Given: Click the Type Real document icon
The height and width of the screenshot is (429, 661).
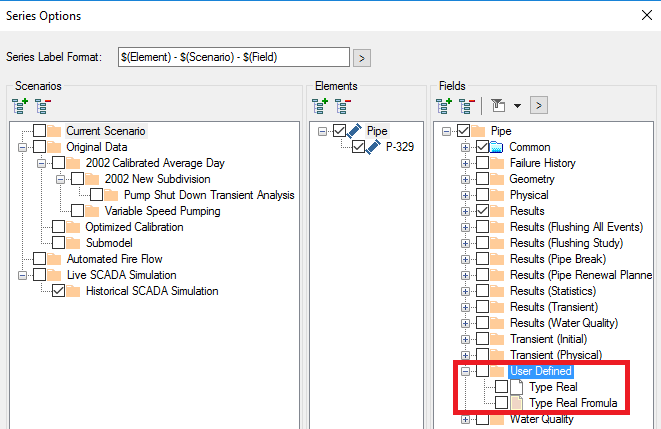Looking at the screenshot, I should pyautogui.click(x=517, y=387).
